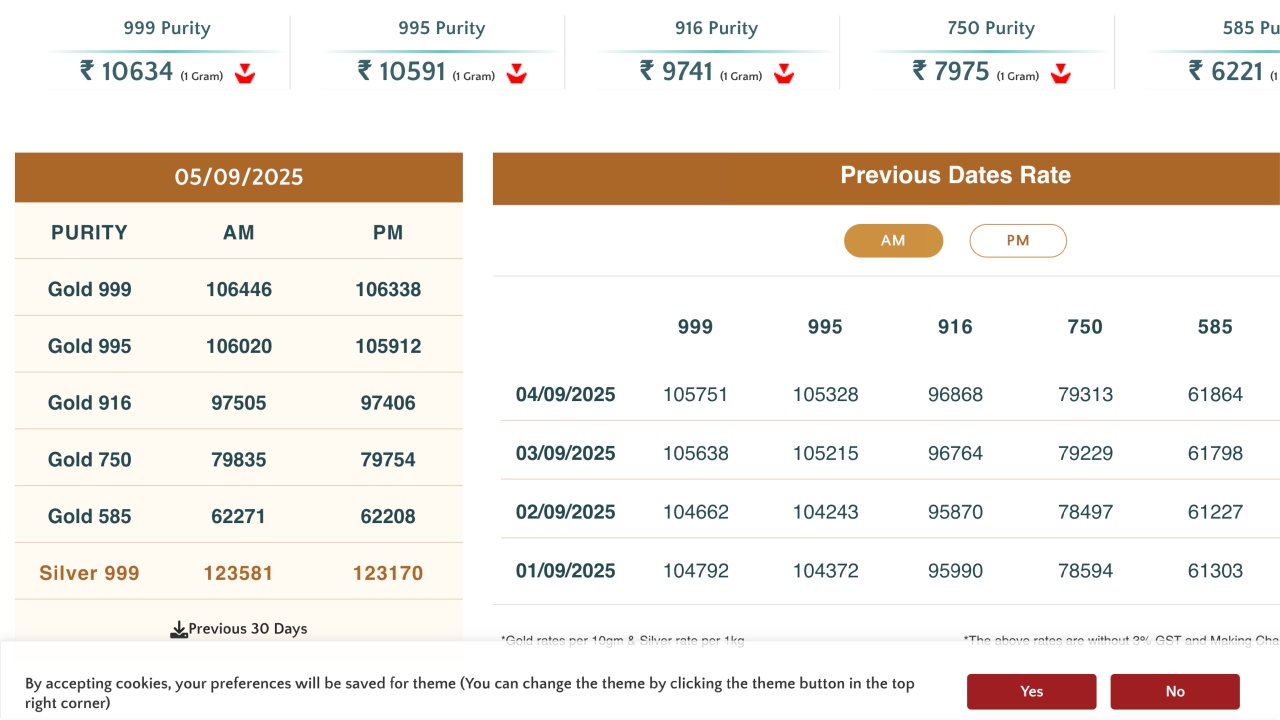
Task: Accept cookies with the Yes button
Action: (x=1031, y=691)
